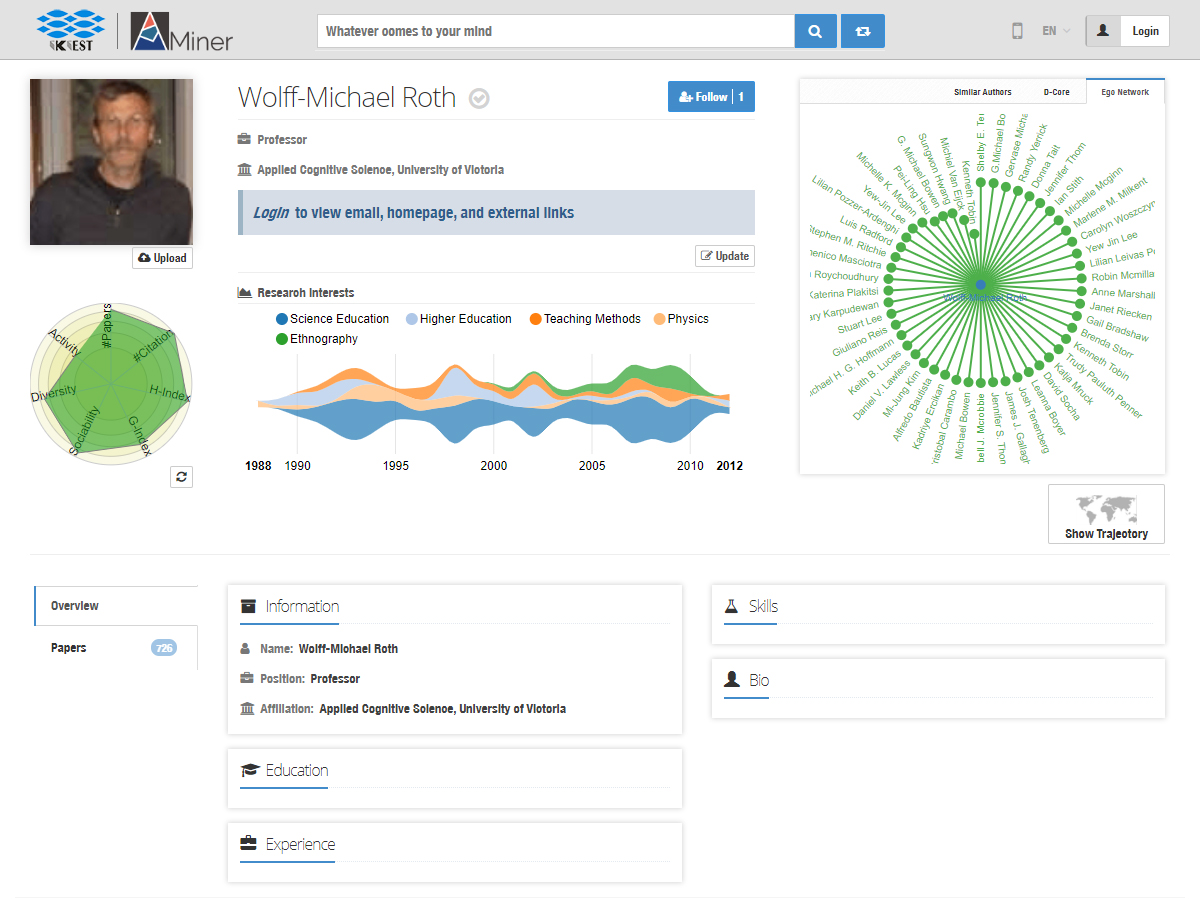Click the user silhouette icon beside Login
Viewport: 1200px width, 900px height.
click(x=1103, y=31)
